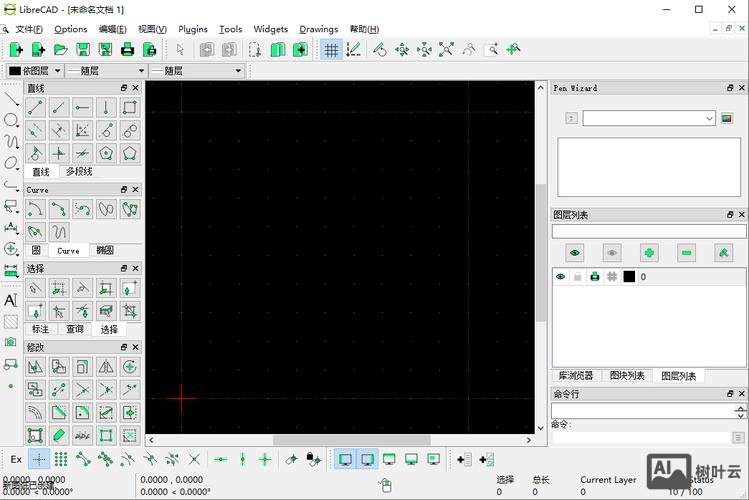The height and width of the screenshot is (500, 749).
Task: Expand the Pen Wizard combo box
Action: [x=709, y=118]
